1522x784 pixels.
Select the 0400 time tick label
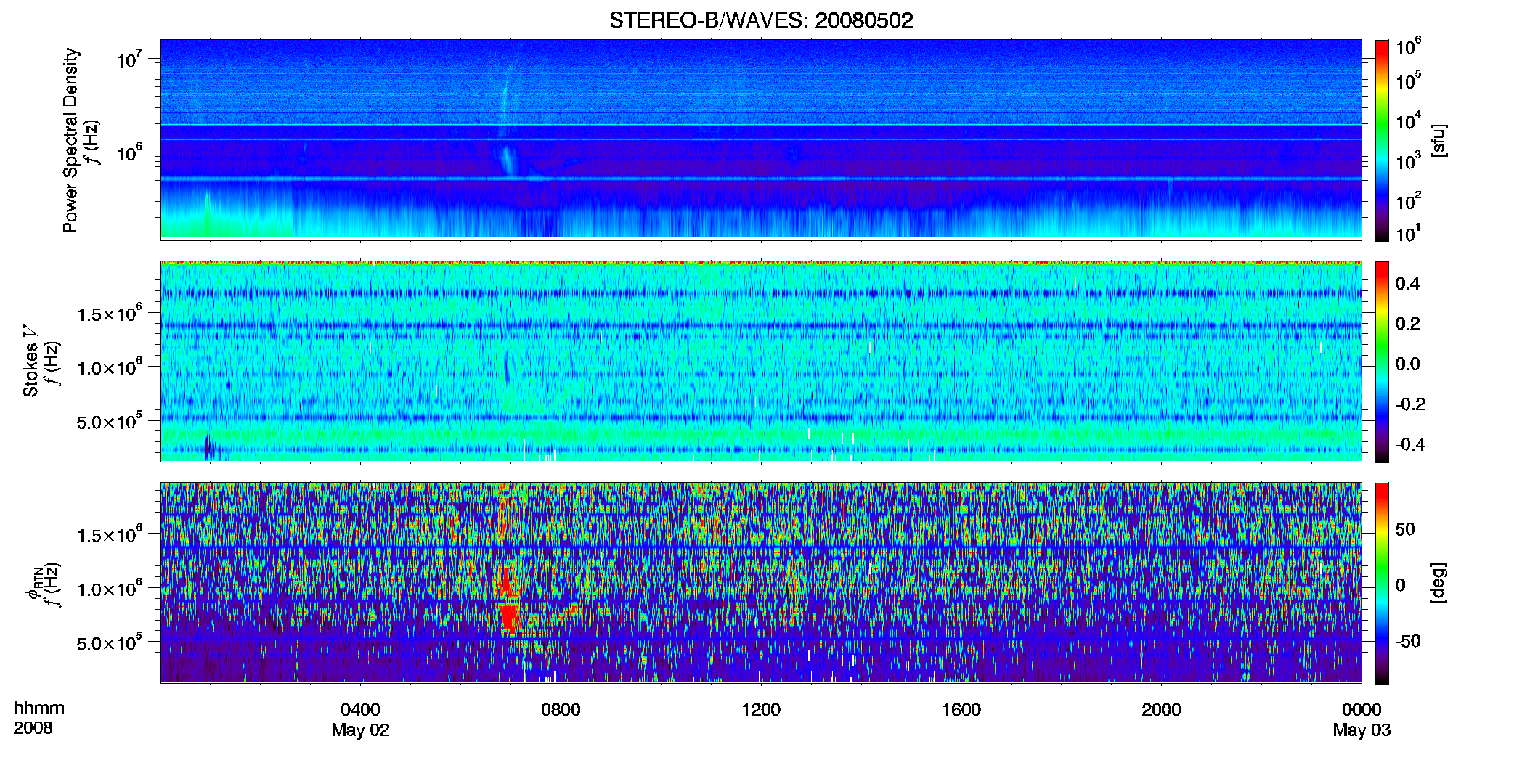coord(360,710)
